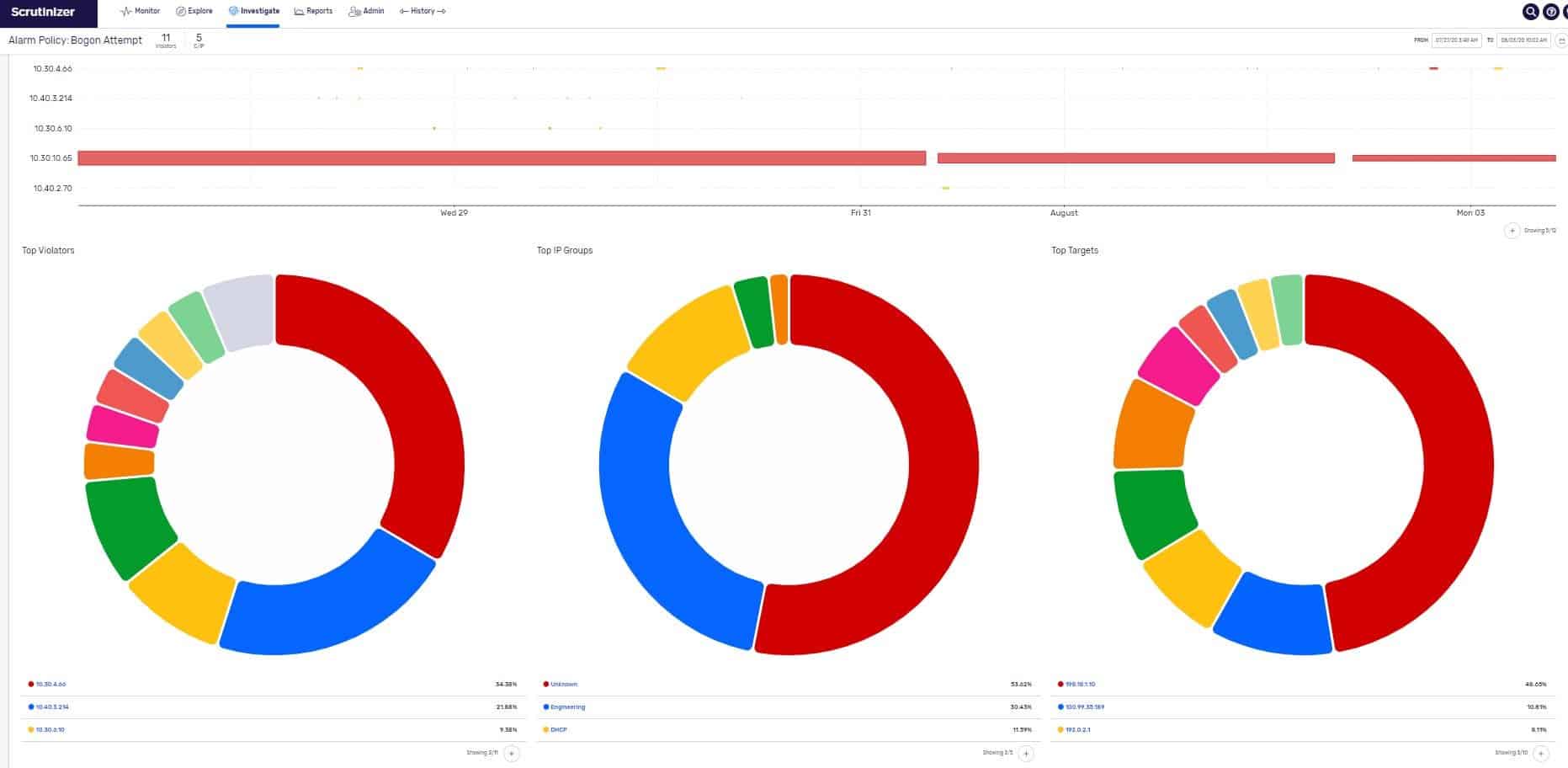Click the Admin users icon
Screen dimensions: 1568x768
(354, 12)
